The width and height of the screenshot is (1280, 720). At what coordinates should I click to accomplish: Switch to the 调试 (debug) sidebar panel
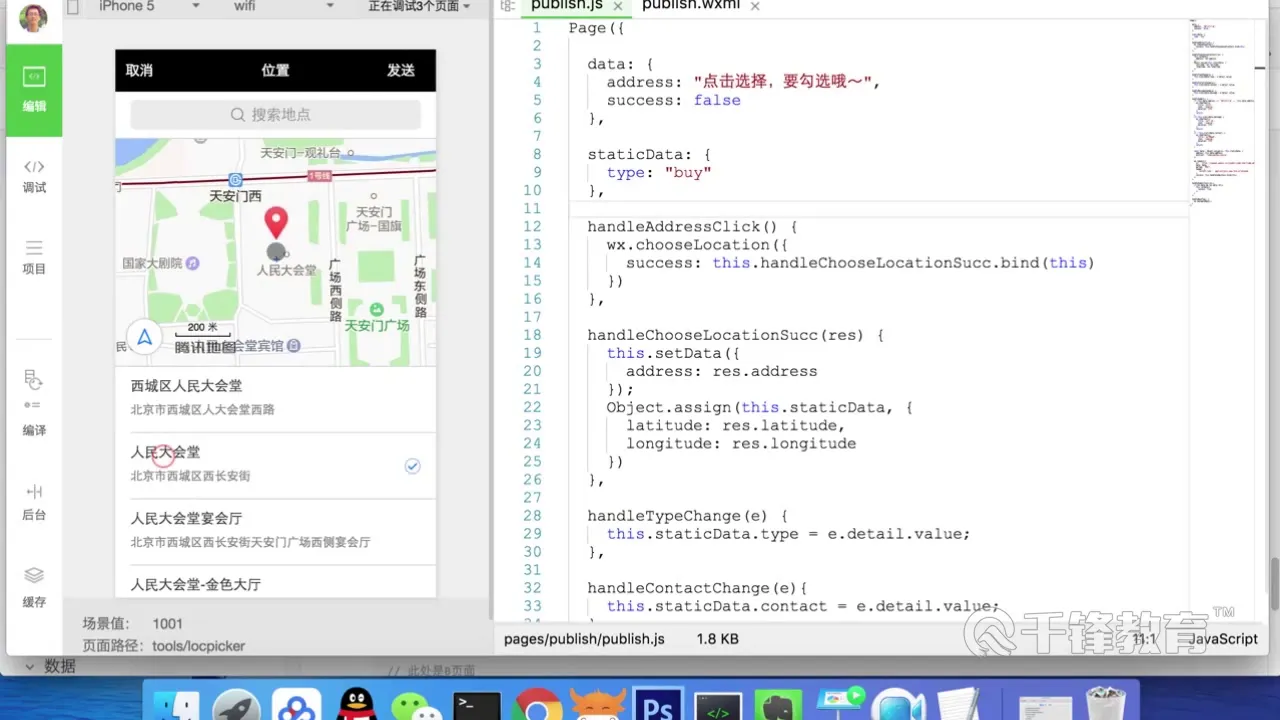click(34, 176)
